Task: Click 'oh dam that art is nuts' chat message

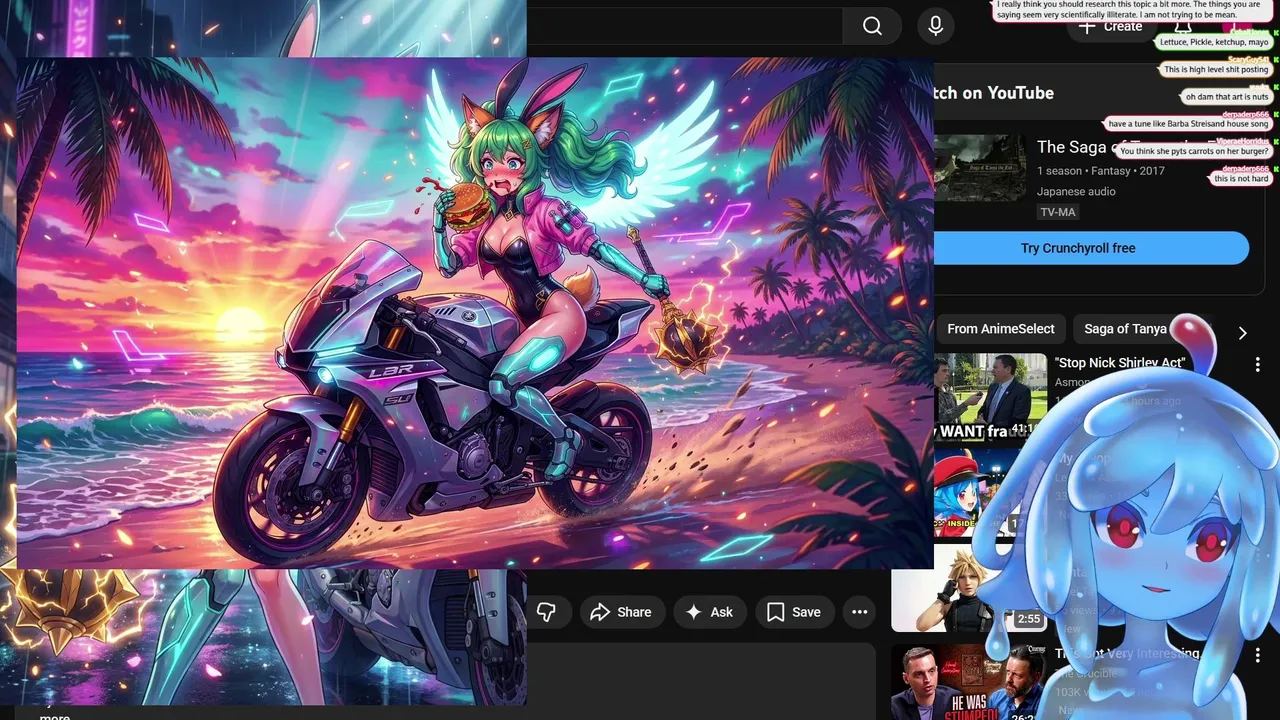Action: pyautogui.click(x=1226, y=97)
